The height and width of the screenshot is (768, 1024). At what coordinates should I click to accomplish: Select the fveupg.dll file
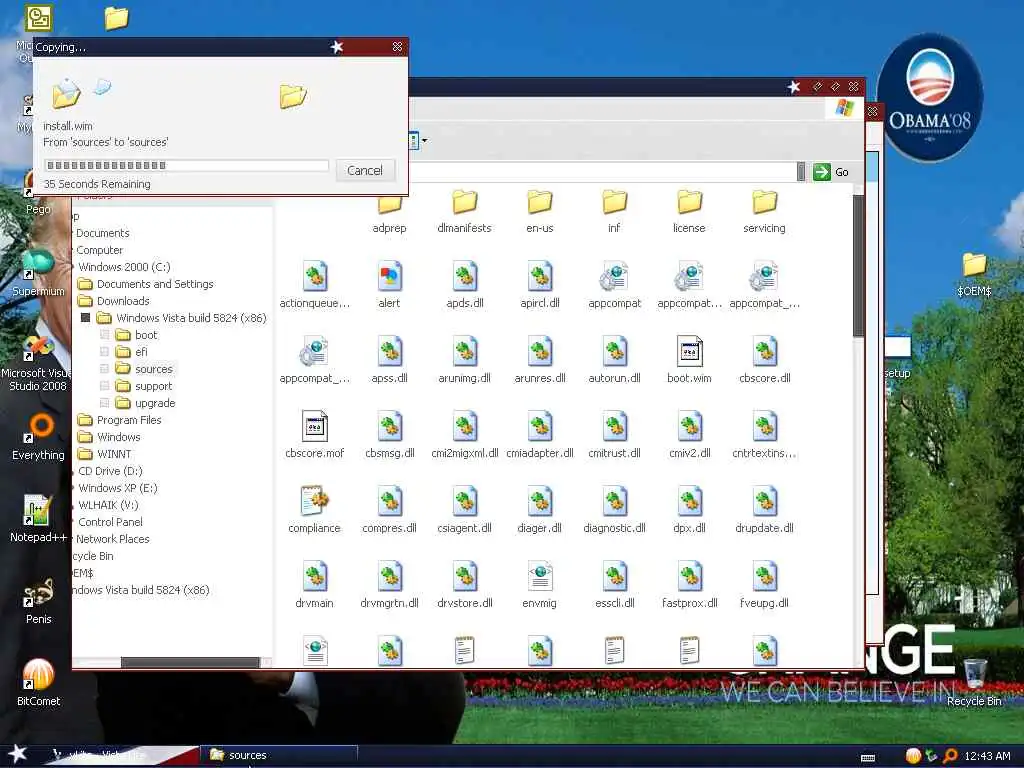click(x=764, y=585)
